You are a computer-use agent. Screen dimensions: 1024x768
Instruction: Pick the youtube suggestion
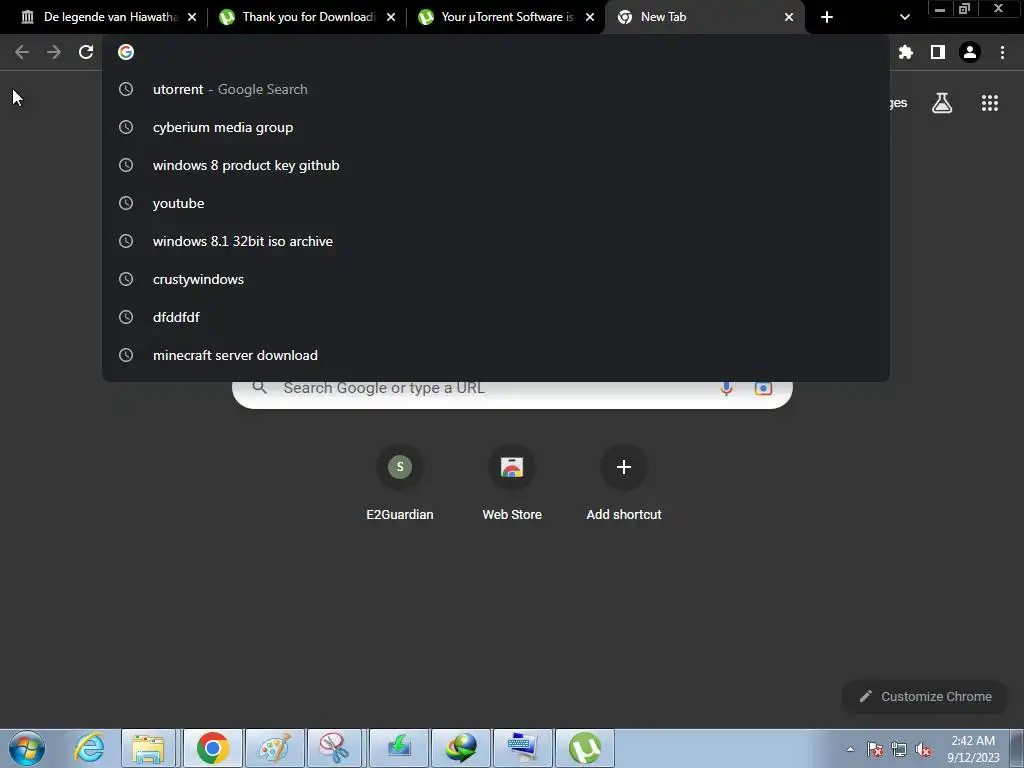click(496, 203)
